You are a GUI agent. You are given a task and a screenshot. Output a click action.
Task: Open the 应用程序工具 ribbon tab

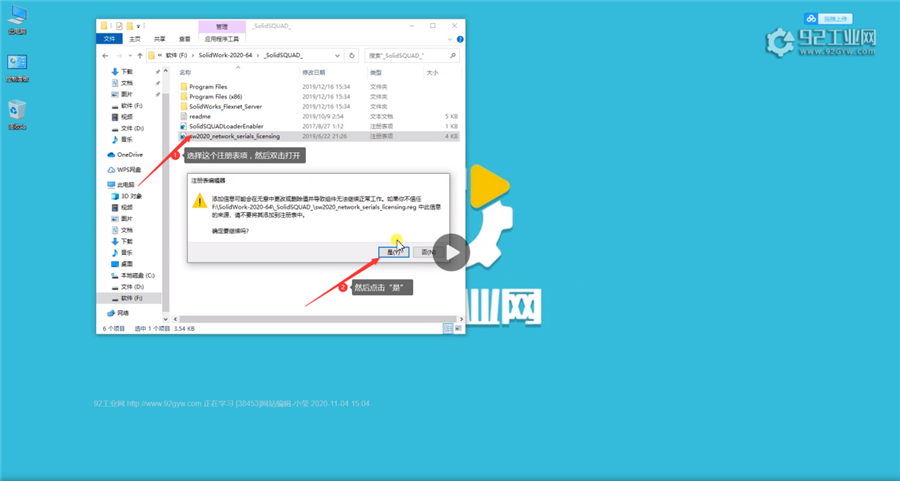tap(222, 39)
